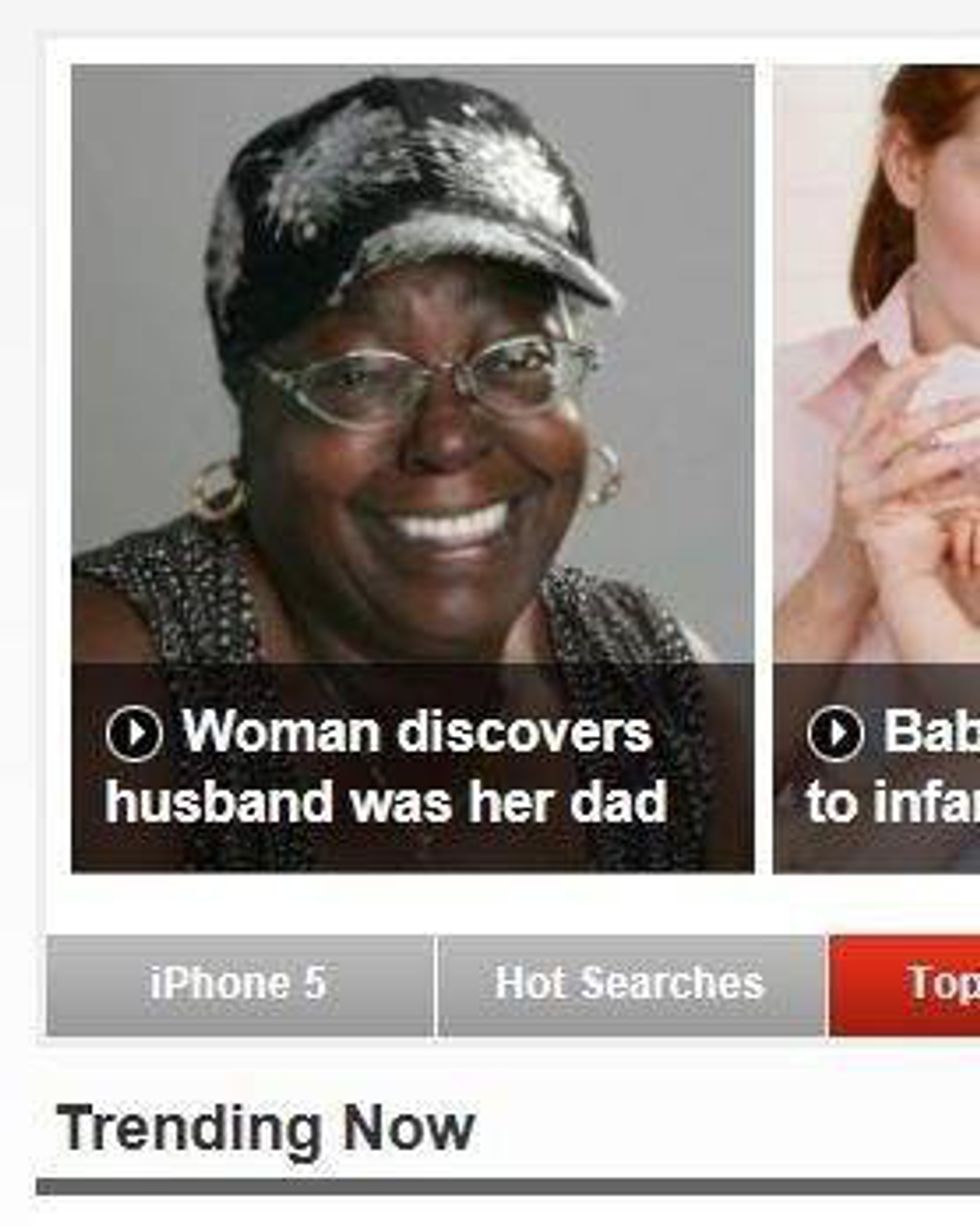Select the red 'Top' tab
Image resolution: width=980 pixels, height=1227 pixels.
coord(905,985)
